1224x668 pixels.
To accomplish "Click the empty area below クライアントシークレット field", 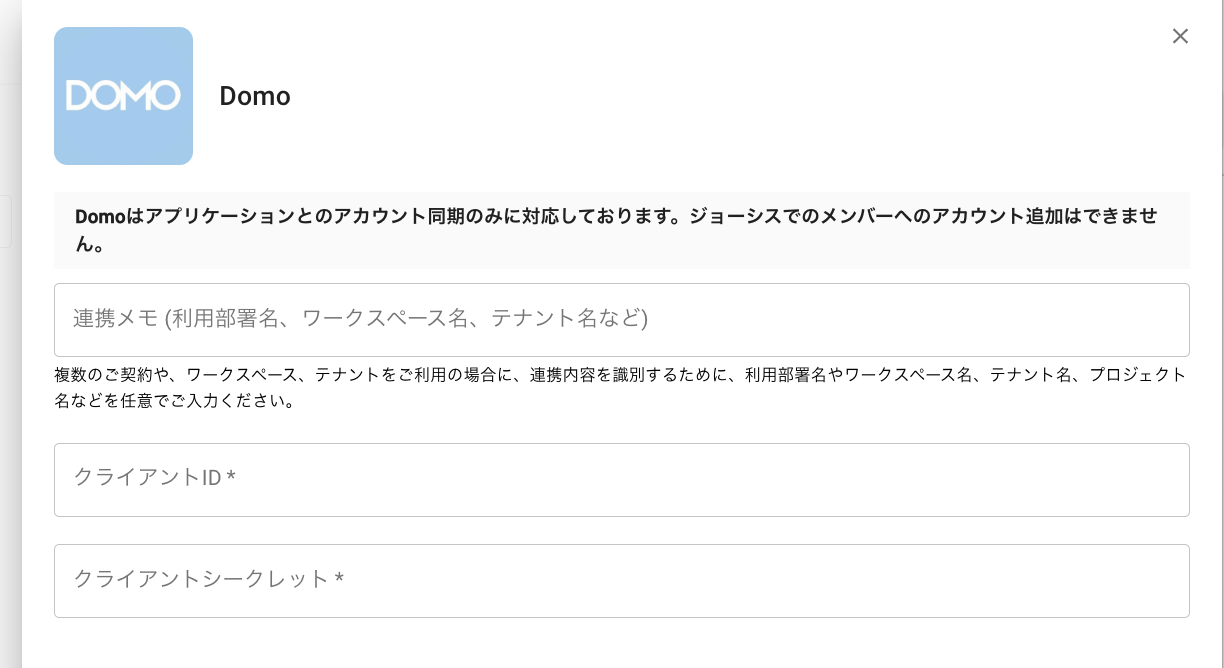I will pyautogui.click(x=620, y=643).
